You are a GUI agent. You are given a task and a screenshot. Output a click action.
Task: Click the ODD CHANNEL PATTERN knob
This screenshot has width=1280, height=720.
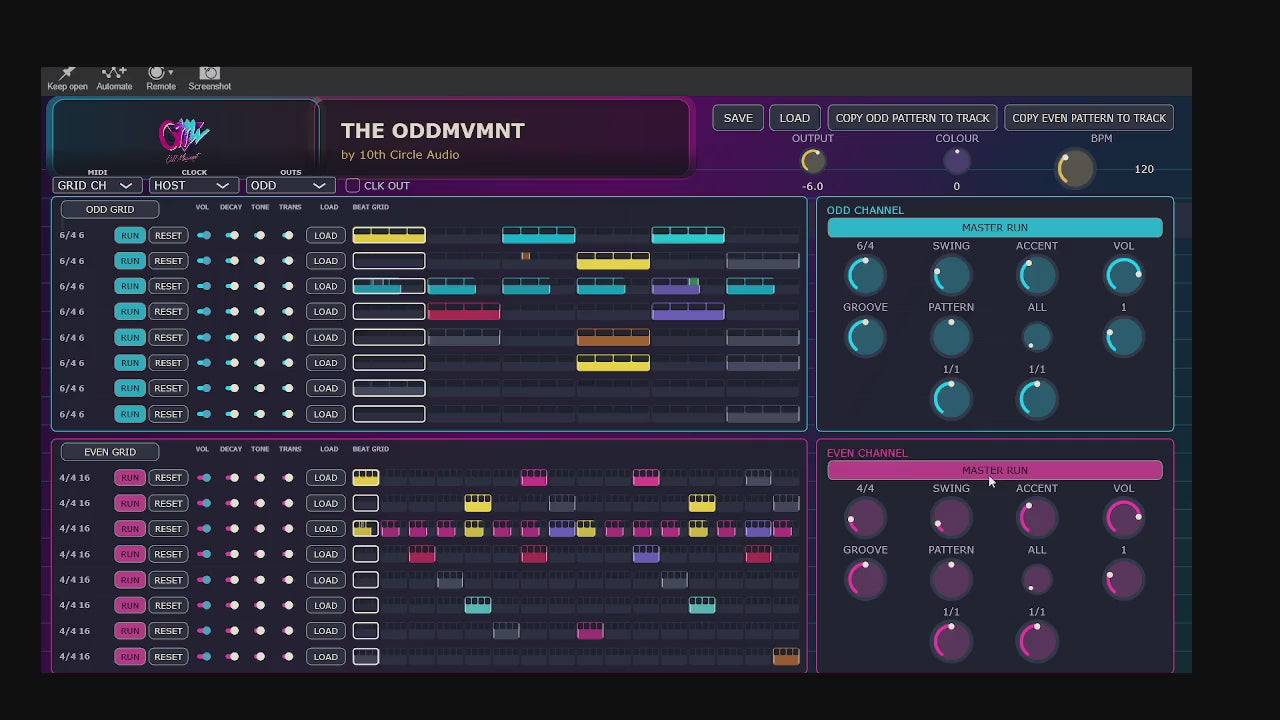[951, 337]
